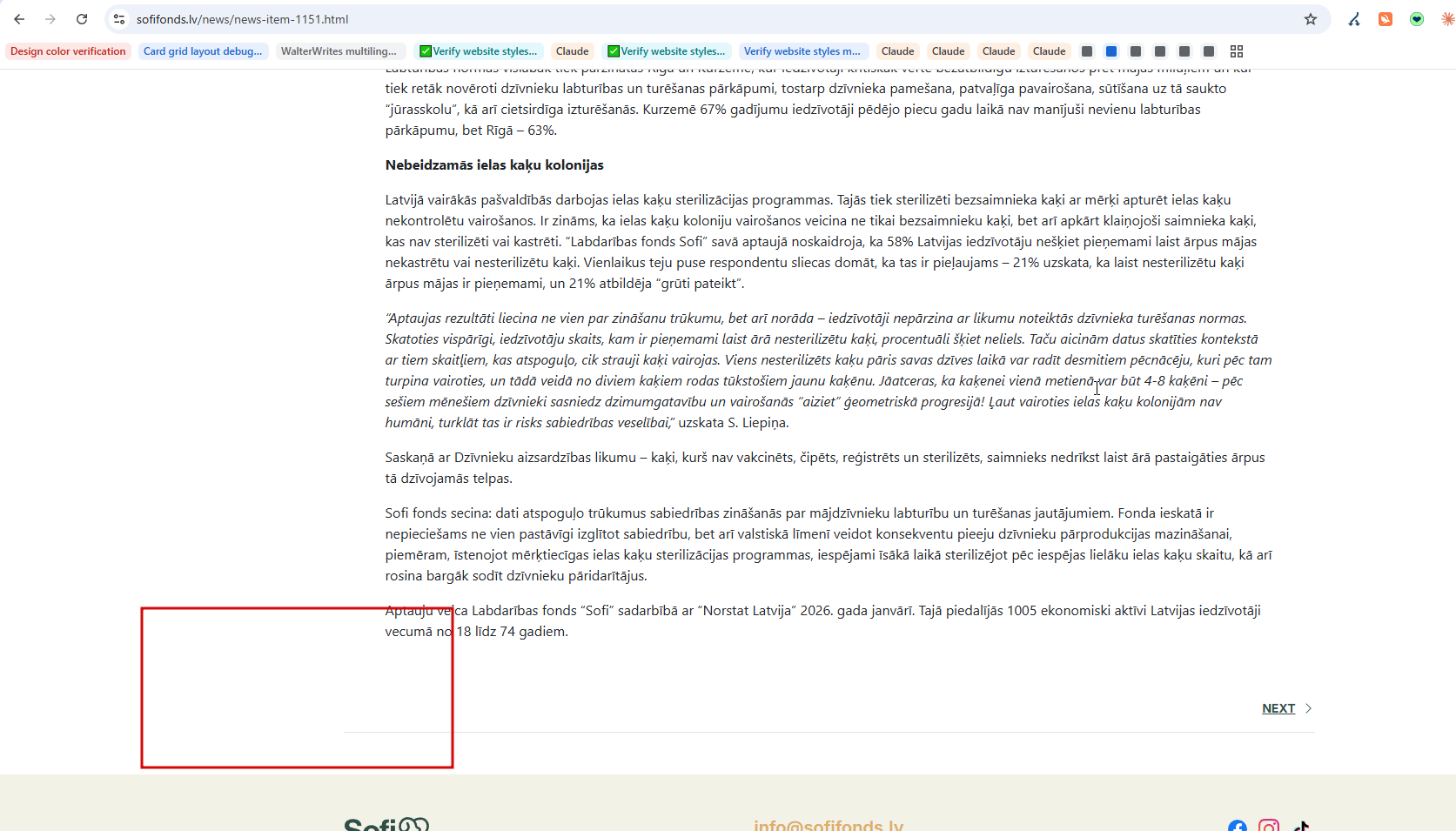
Task: Open the orange square extension icon
Action: (x=1386, y=19)
